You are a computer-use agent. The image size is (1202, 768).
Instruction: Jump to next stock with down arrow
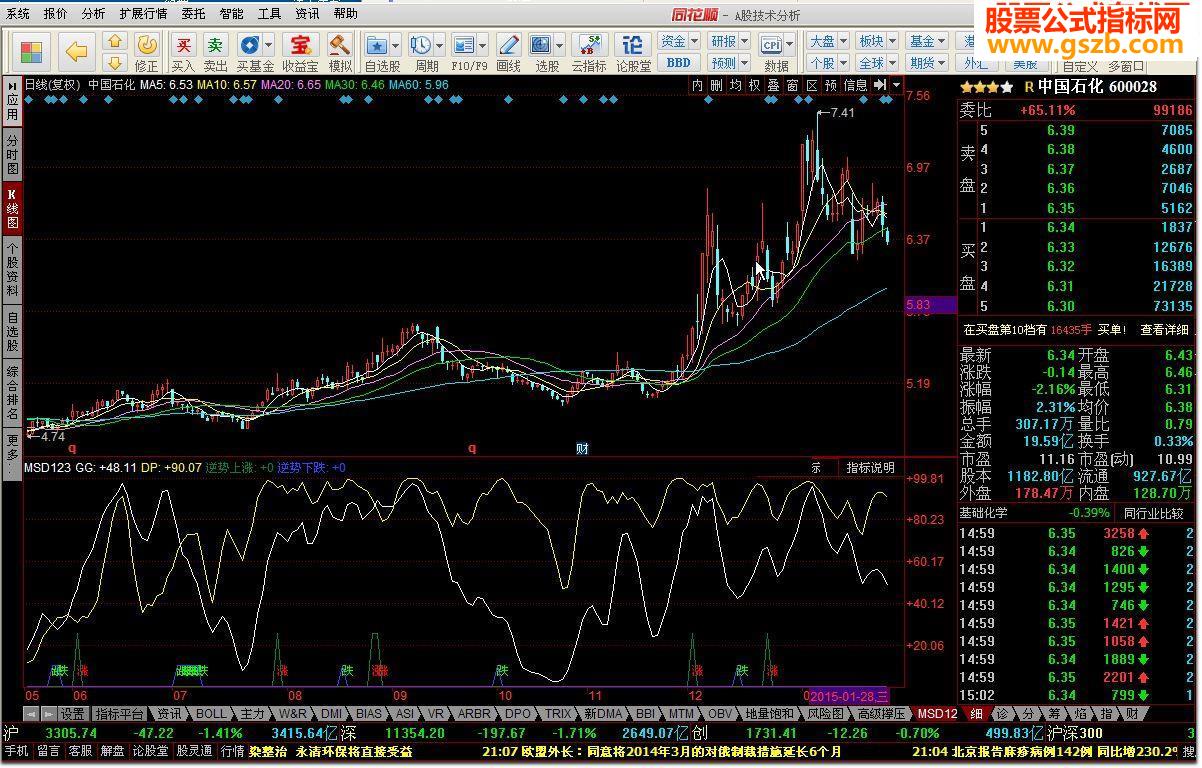click(115, 62)
